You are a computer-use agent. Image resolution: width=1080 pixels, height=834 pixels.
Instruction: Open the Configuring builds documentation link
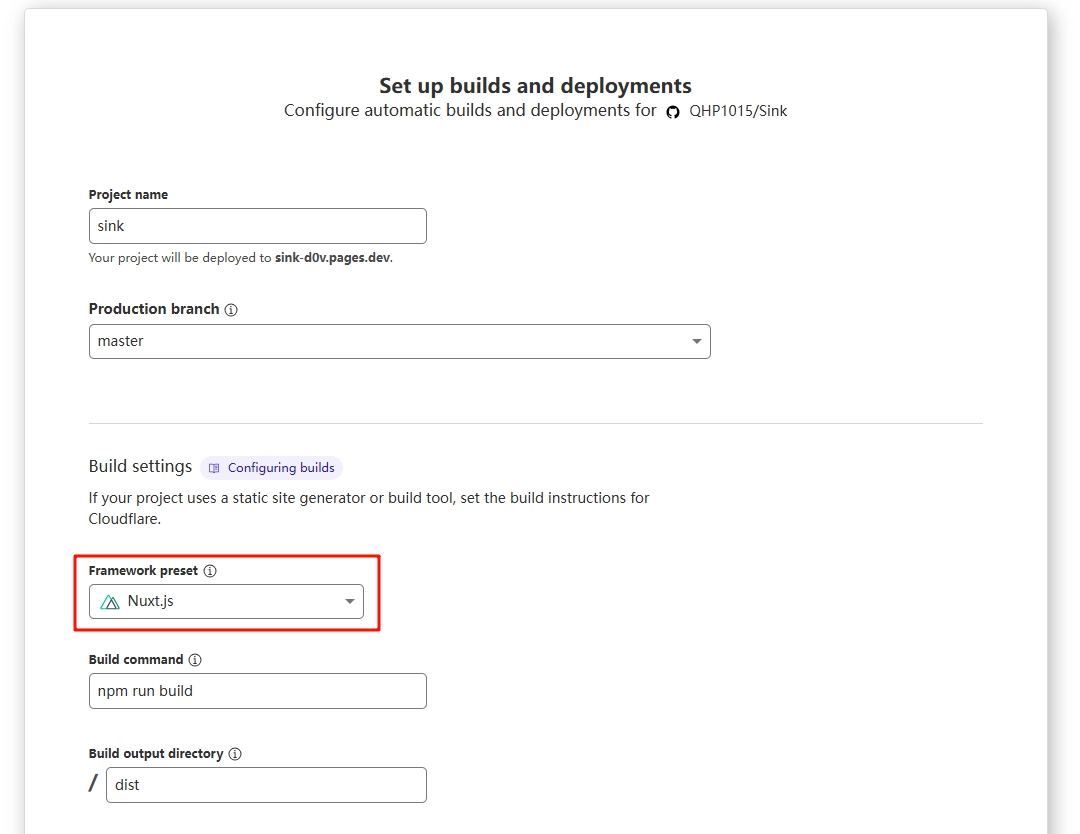tap(280, 468)
